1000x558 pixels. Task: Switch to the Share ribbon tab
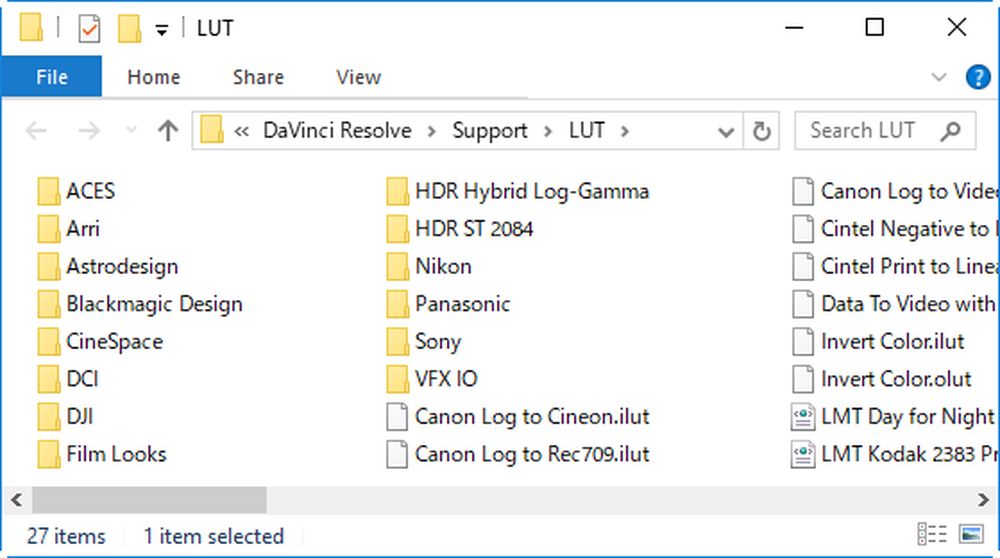(258, 77)
